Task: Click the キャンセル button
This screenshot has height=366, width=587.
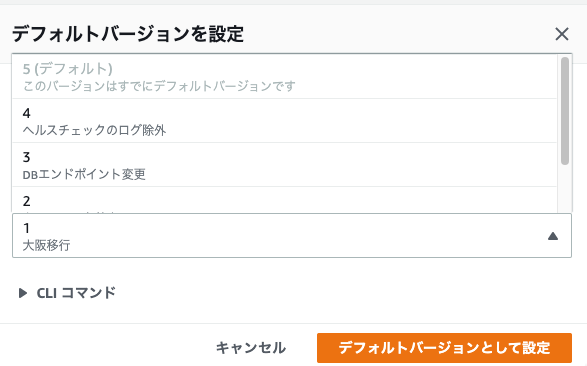Action: coord(251,348)
